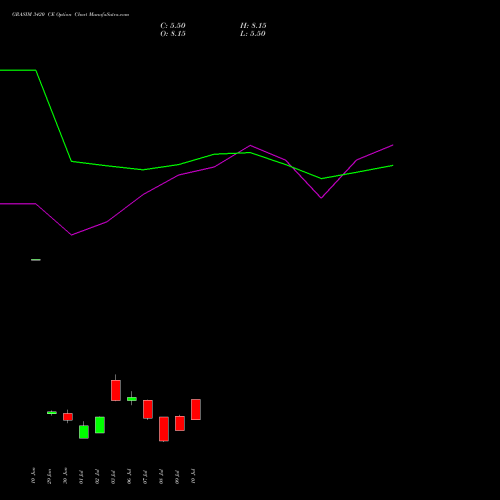This screenshot has width=500, height=500.
Task: Click the red candle above the 30 Jun label
Action: click(68, 417)
